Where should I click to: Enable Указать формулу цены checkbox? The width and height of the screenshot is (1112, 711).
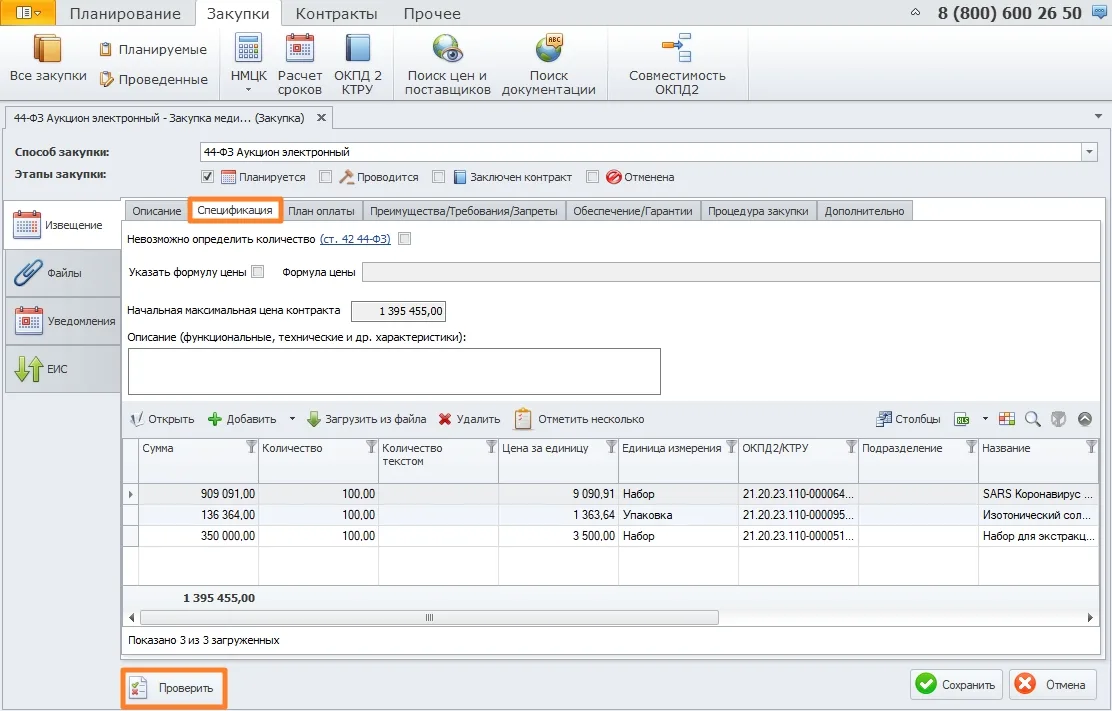pyautogui.click(x=258, y=271)
